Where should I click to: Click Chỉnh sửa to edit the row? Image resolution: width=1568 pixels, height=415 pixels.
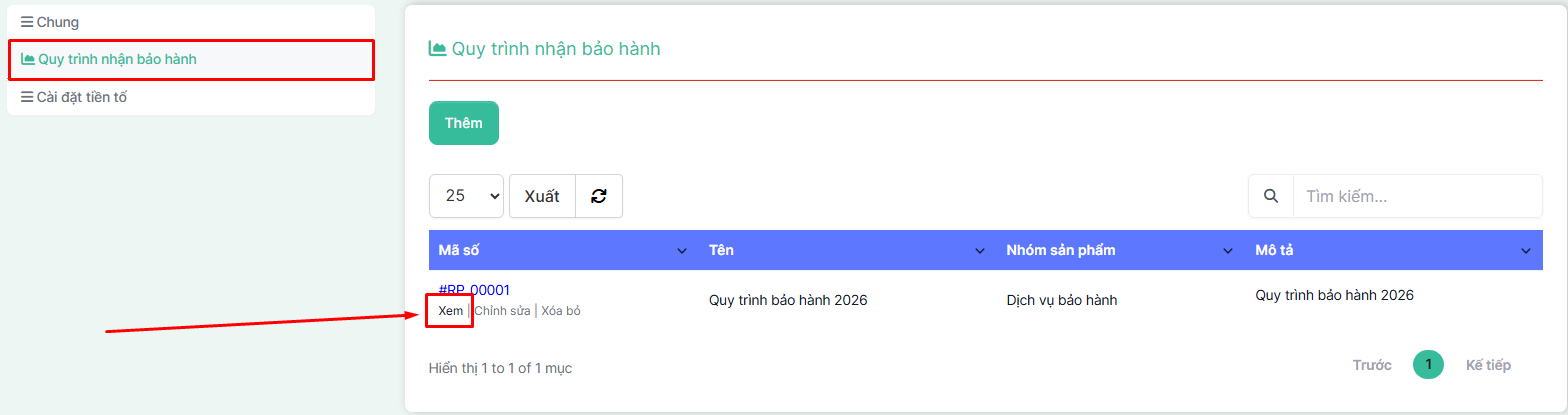coord(502,311)
